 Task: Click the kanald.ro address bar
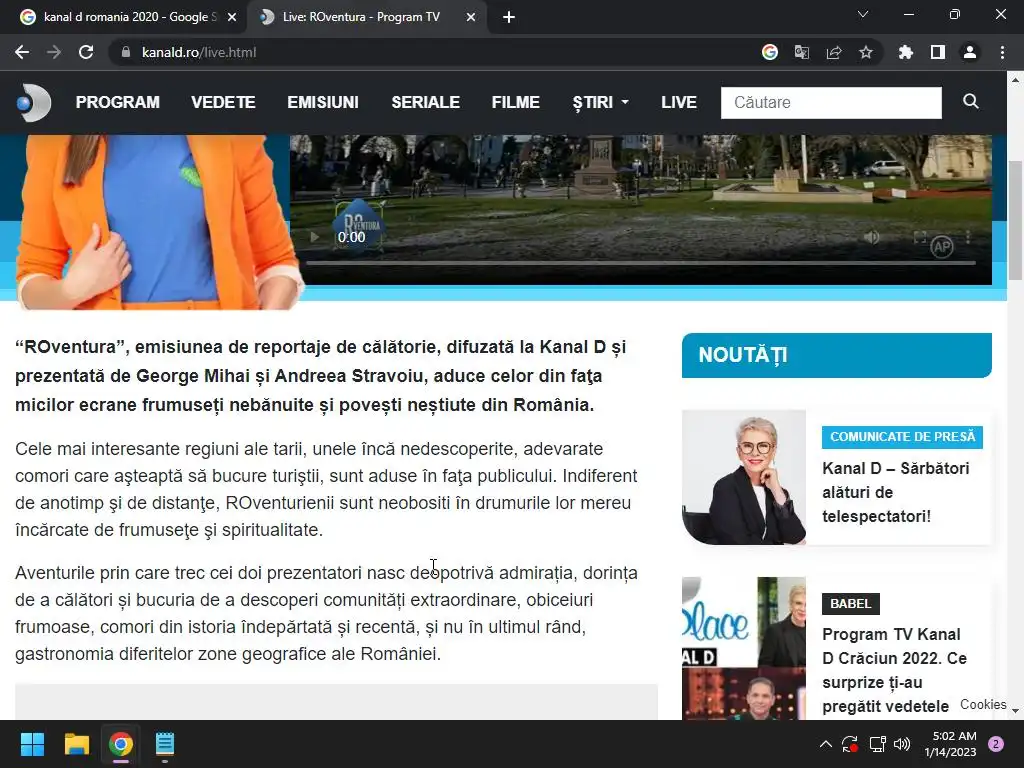[199, 52]
